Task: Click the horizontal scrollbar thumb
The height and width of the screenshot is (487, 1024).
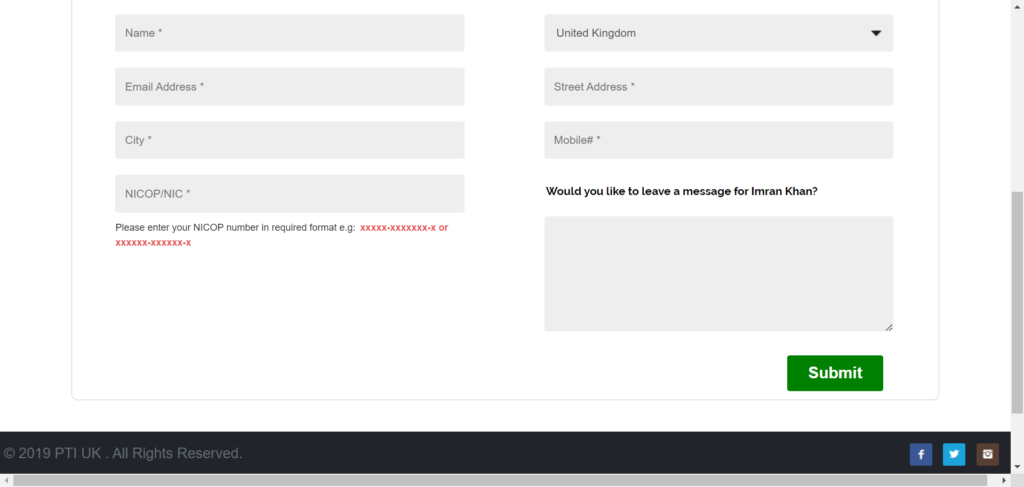Action: 500,480
